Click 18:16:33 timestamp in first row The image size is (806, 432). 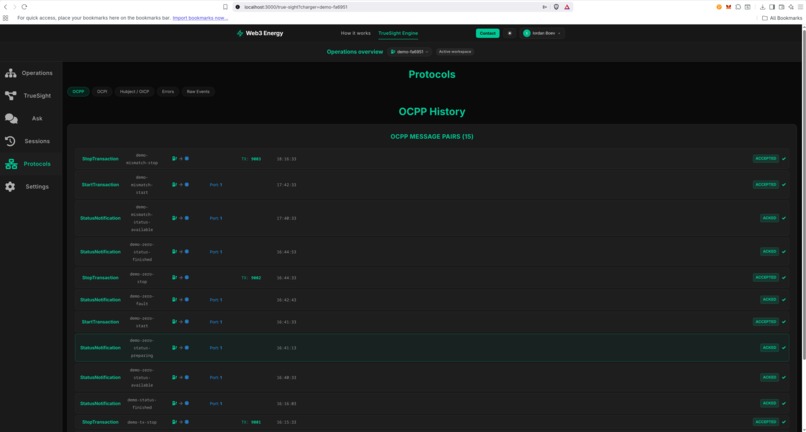286,159
